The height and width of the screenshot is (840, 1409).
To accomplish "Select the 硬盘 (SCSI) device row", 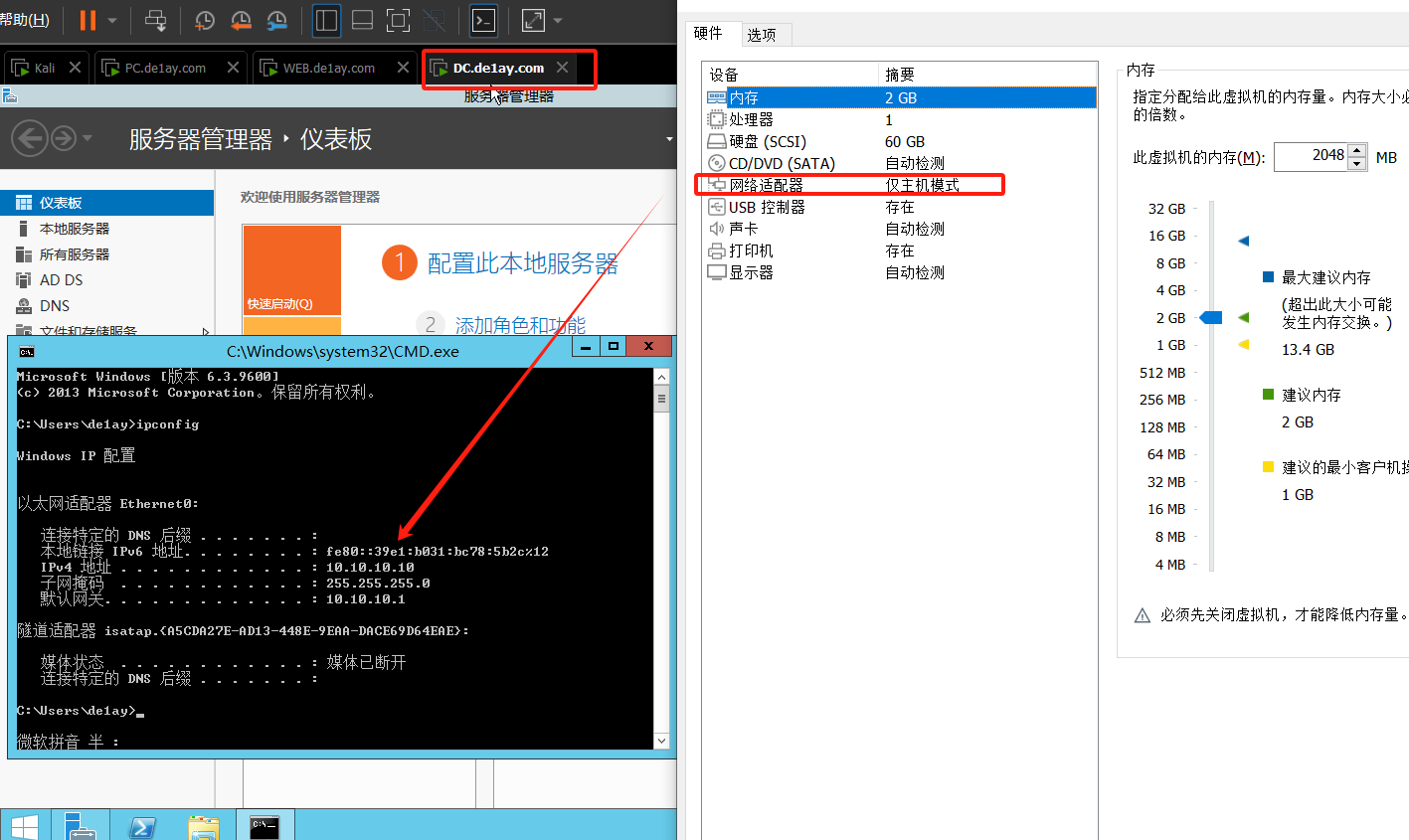I will pyautogui.click(x=901, y=141).
